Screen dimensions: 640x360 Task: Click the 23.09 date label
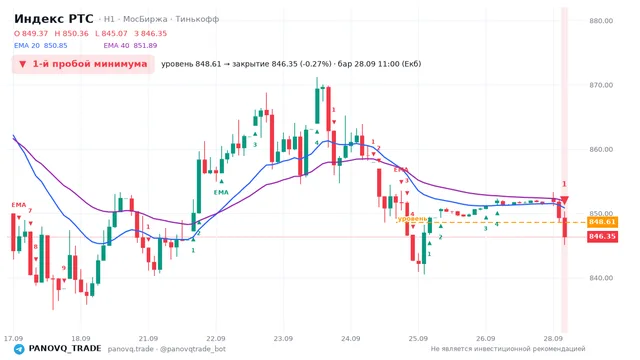coord(283,339)
